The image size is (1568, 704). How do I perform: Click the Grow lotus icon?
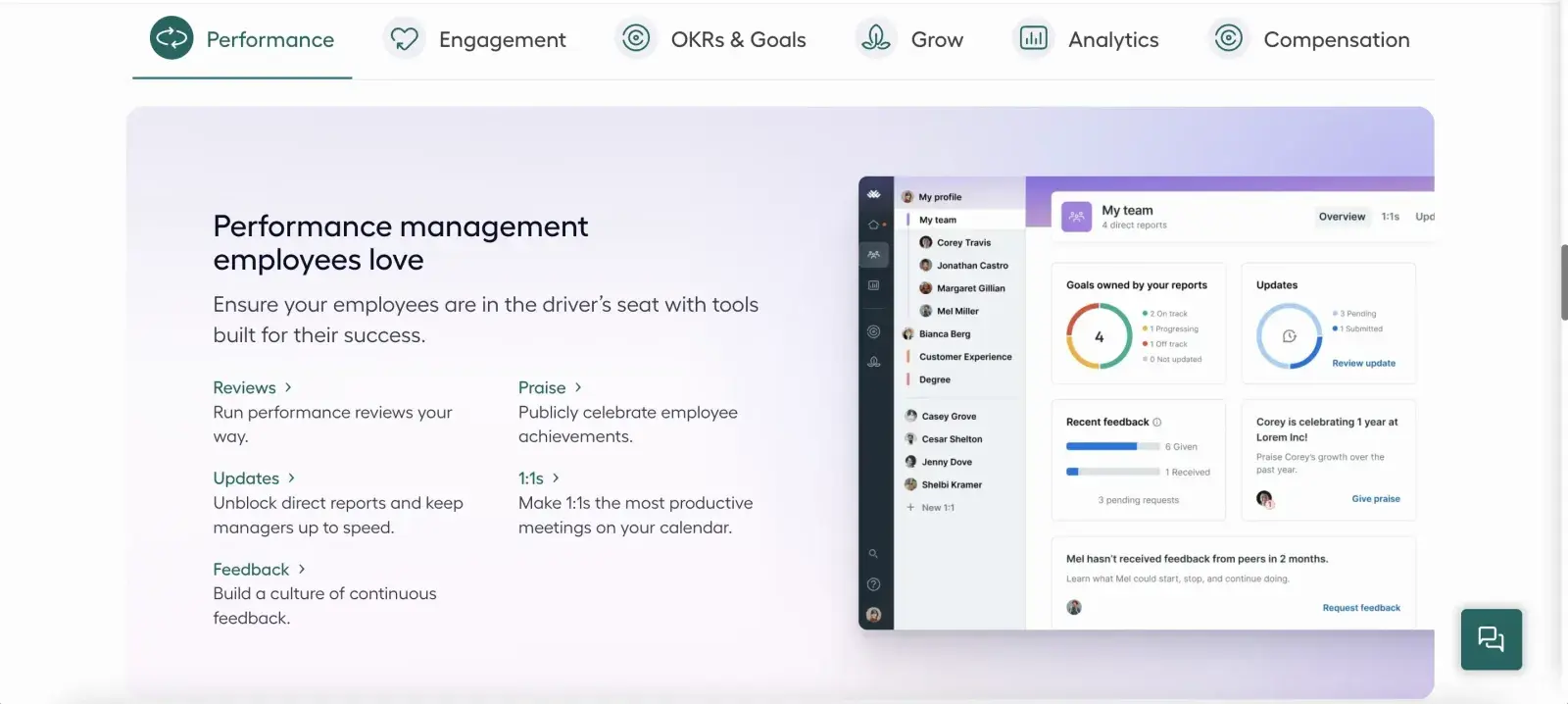876,38
